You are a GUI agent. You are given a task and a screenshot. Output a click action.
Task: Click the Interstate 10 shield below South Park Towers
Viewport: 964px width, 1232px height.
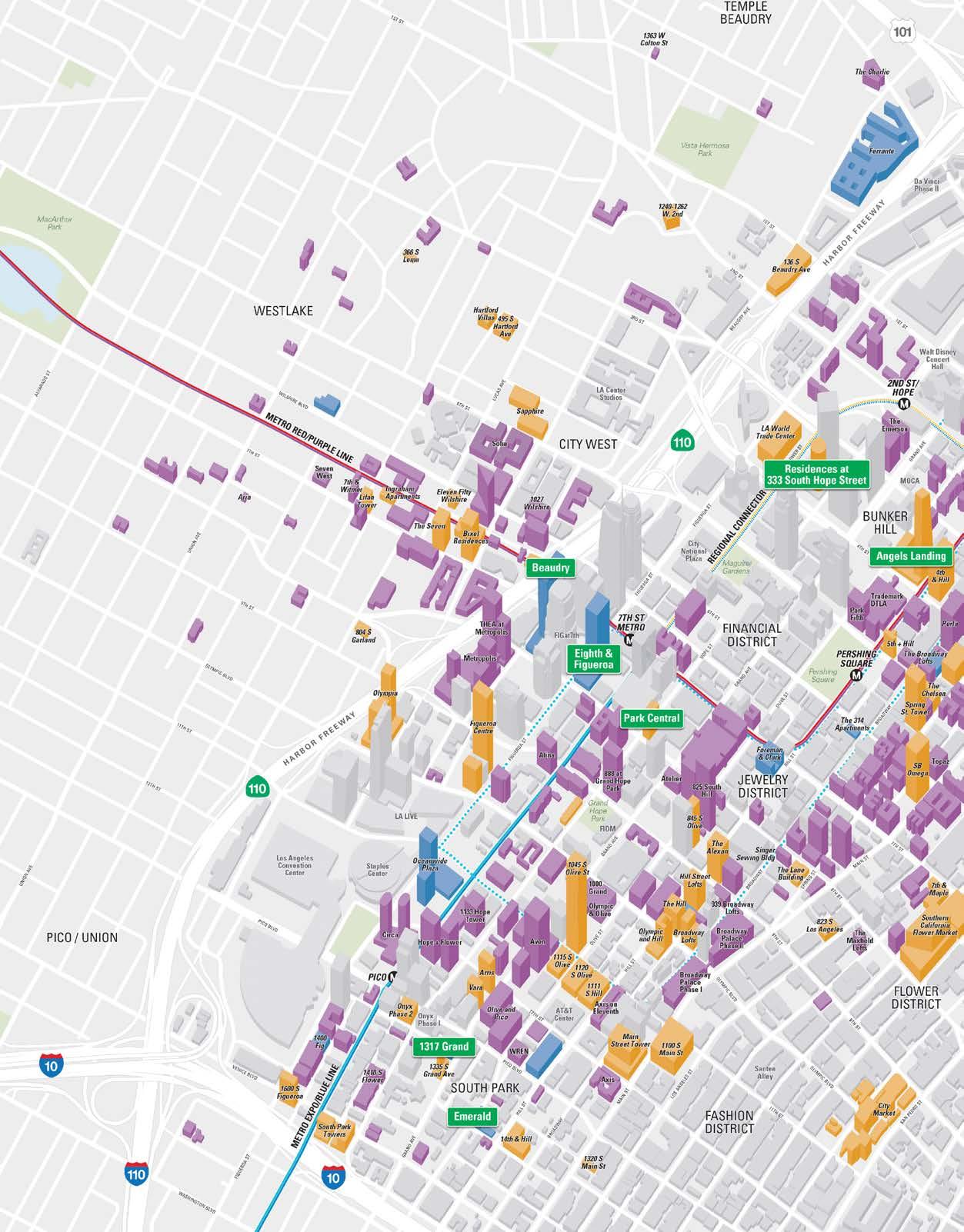coord(333,1177)
